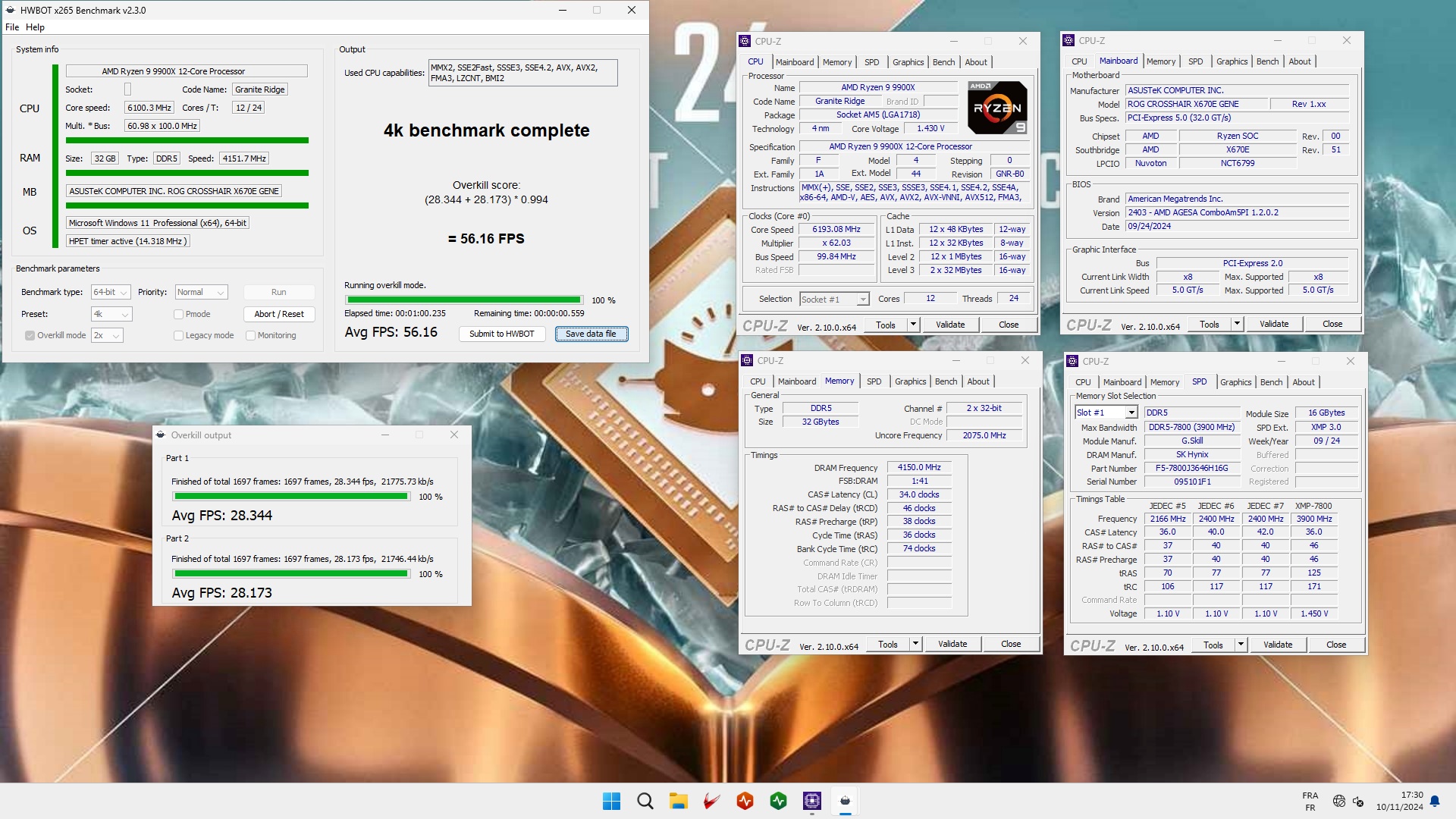The height and width of the screenshot is (819, 1456).
Task: Open the SPD tab in the CPU-Z CPU window
Action: point(872,62)
